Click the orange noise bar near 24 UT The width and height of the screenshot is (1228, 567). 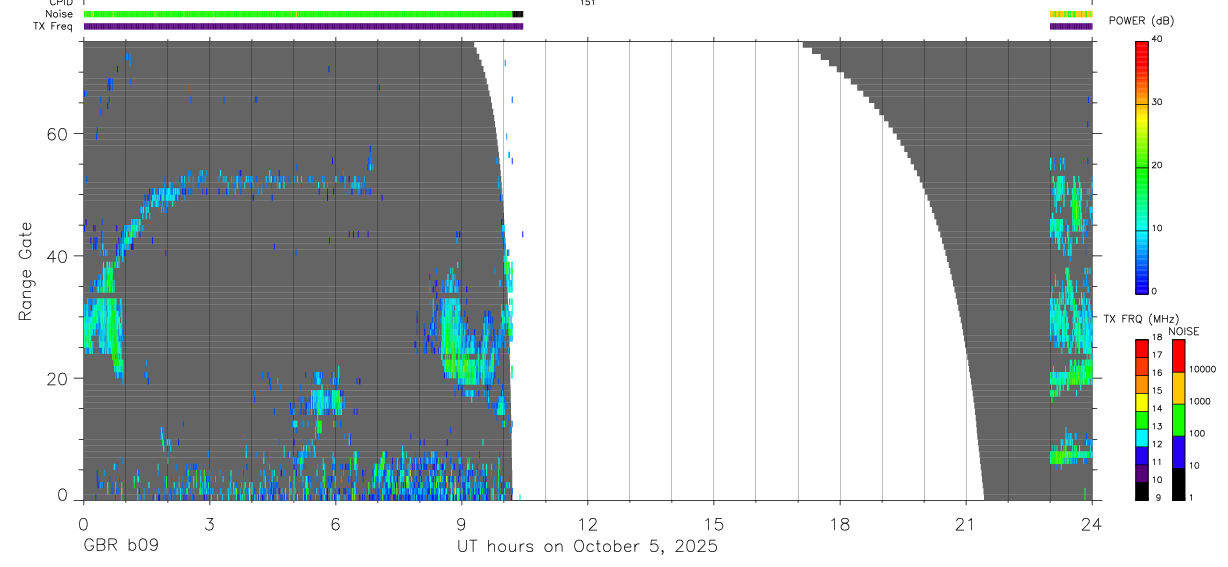point(1071,14)
